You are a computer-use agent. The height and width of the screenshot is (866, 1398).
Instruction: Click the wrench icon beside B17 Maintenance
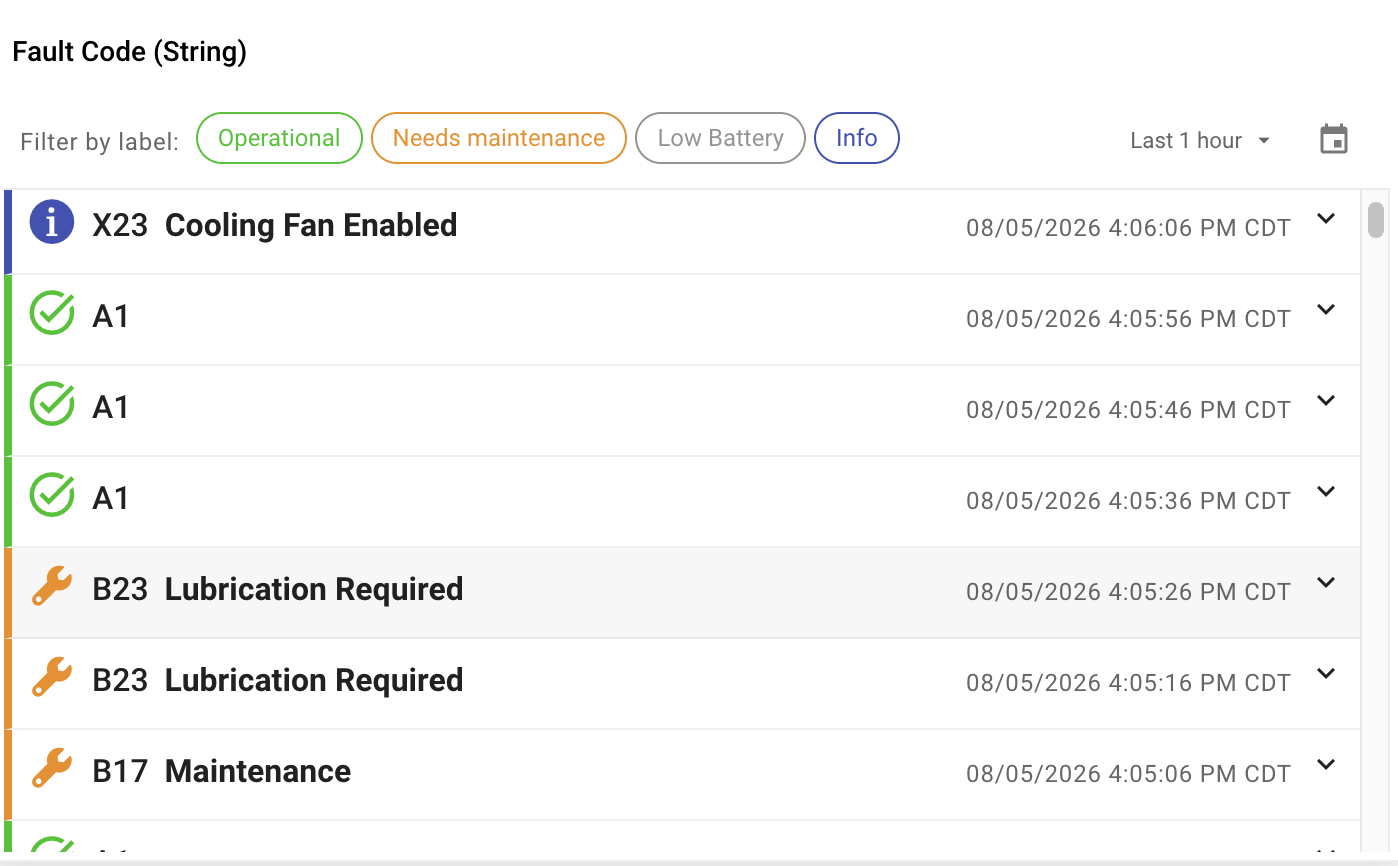(x=52, y=768)
